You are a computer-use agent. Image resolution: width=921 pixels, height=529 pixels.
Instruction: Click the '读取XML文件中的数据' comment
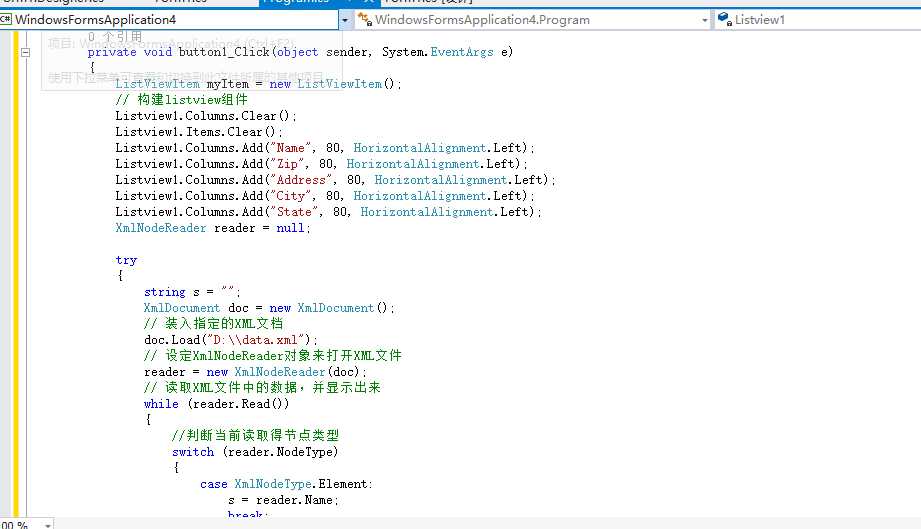[262, 388]
